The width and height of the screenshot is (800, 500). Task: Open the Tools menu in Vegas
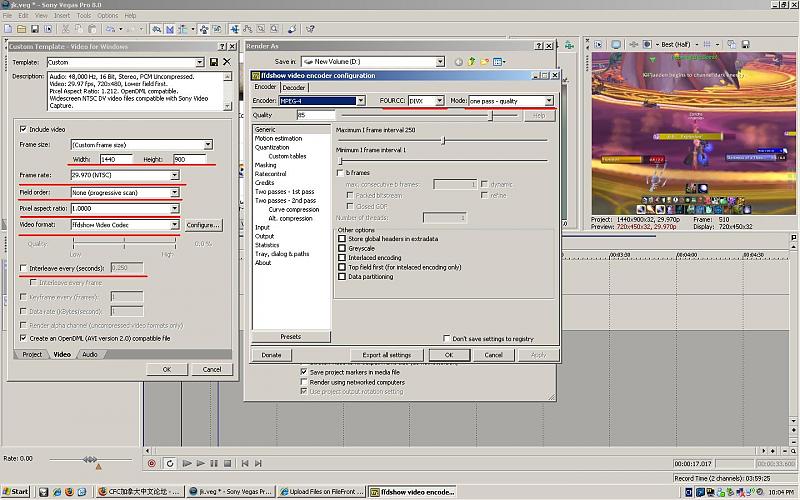coord(84,16)
